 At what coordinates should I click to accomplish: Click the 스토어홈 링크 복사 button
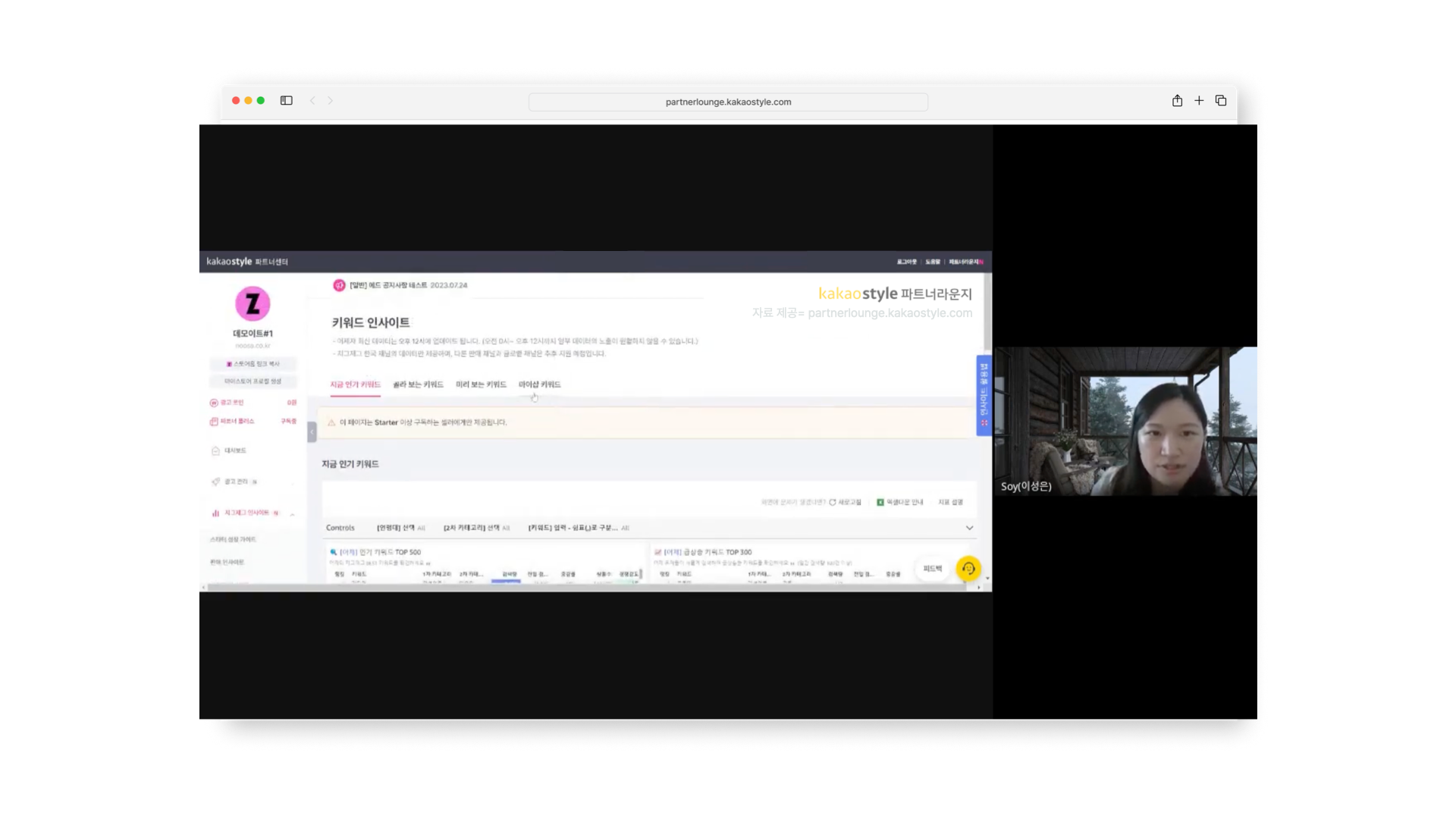tap(253, 364)
